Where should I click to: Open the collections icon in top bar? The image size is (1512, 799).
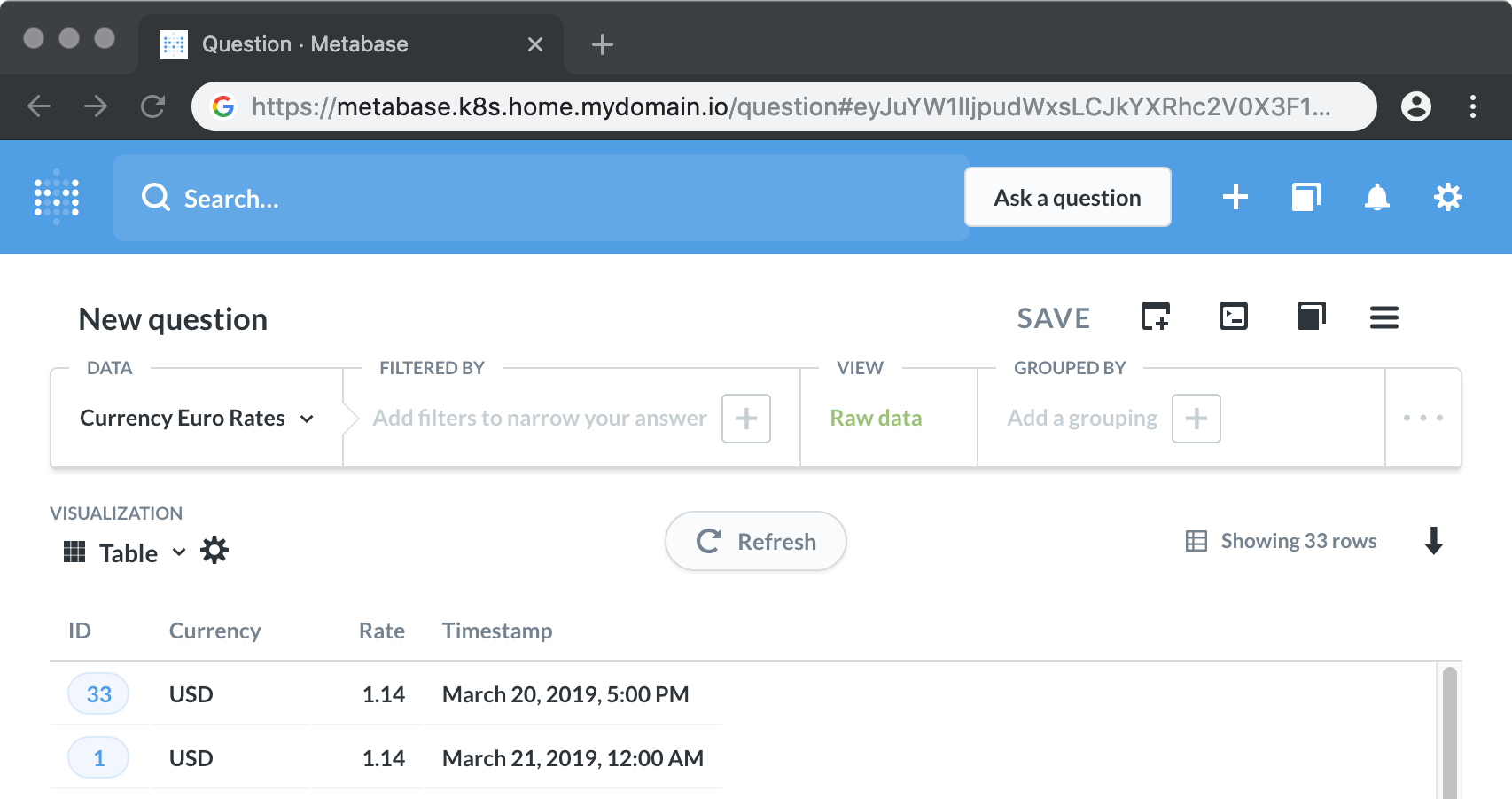(1305, 197)
